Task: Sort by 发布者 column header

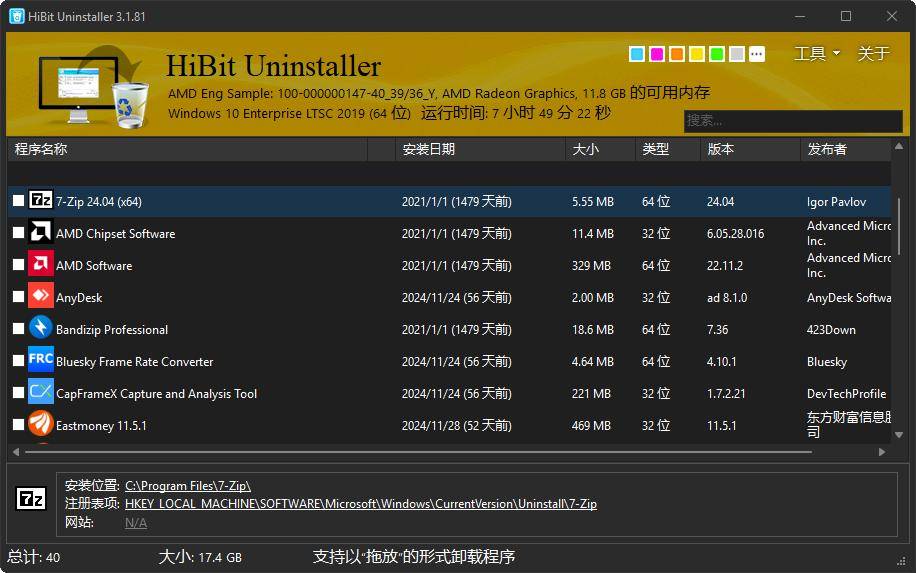Action: pyautogui.click(x=845, y=150)
